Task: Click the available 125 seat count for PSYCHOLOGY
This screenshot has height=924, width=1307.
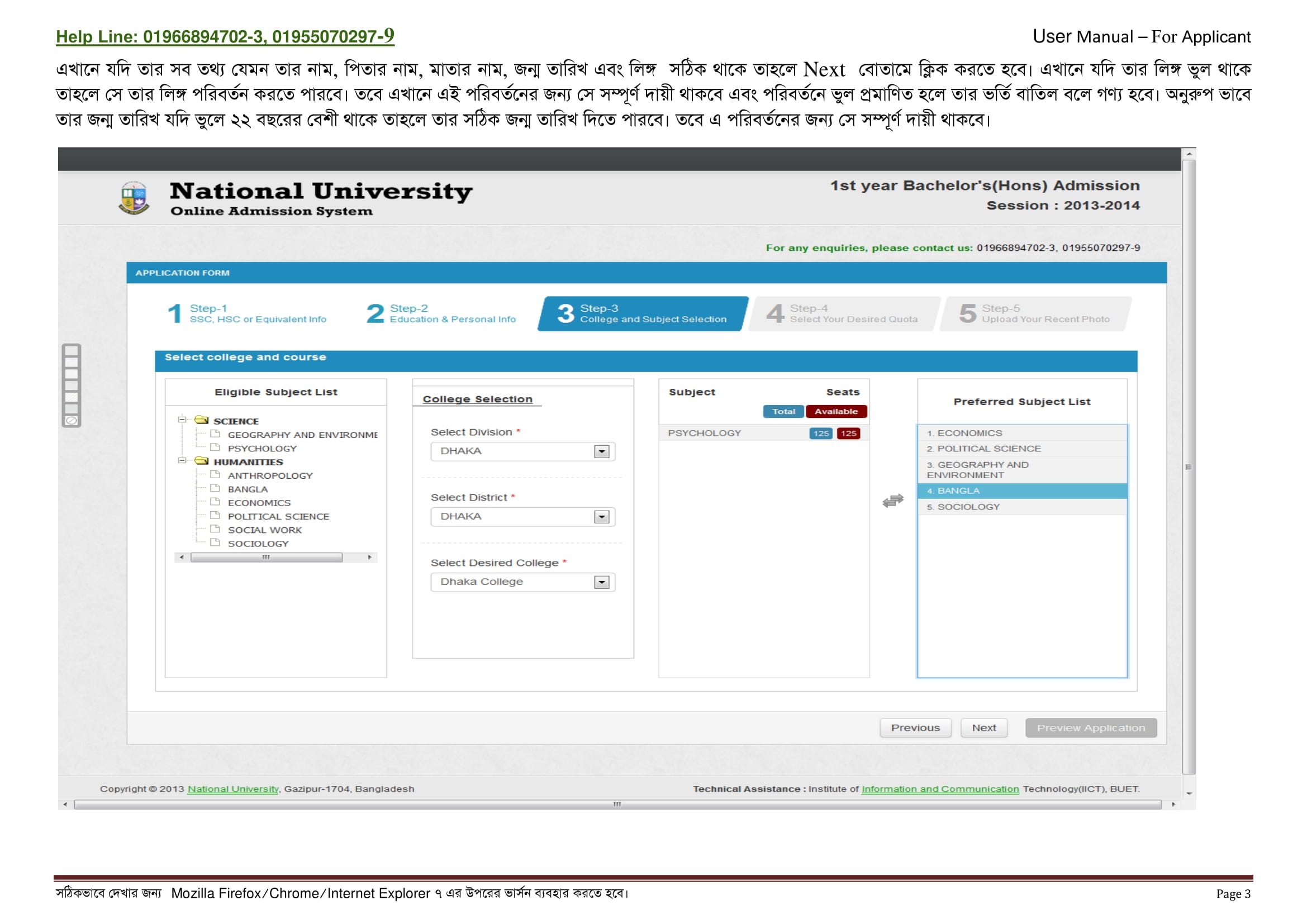Action: coord(848,434)
